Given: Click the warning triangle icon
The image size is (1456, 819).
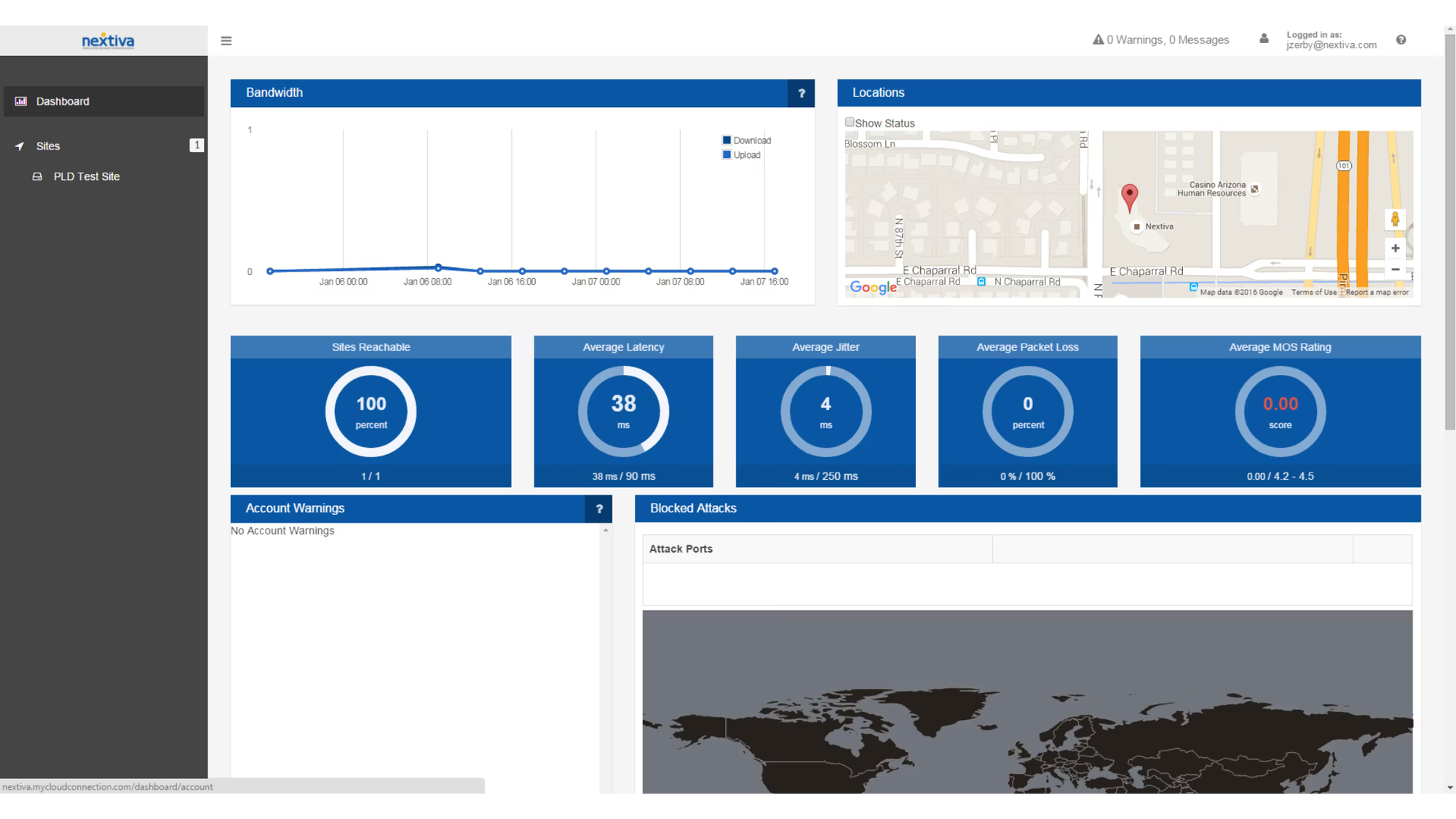Looking at the screenshot, I should click(1098, 39).
